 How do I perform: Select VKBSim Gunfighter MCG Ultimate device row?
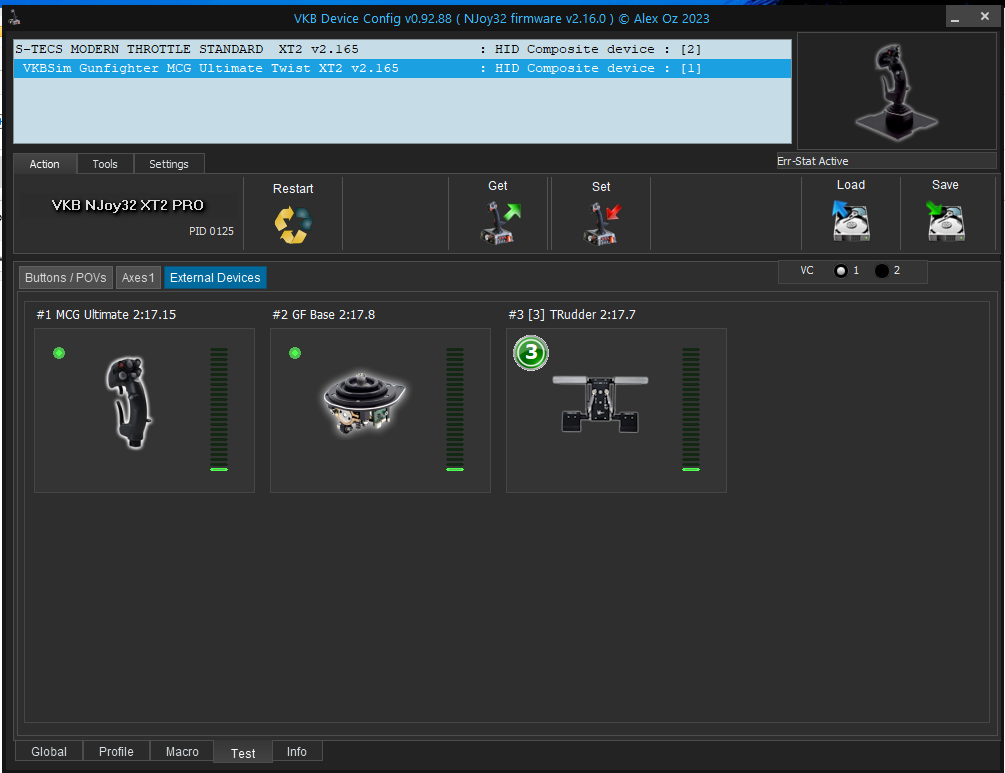click(x=403, y=68)
